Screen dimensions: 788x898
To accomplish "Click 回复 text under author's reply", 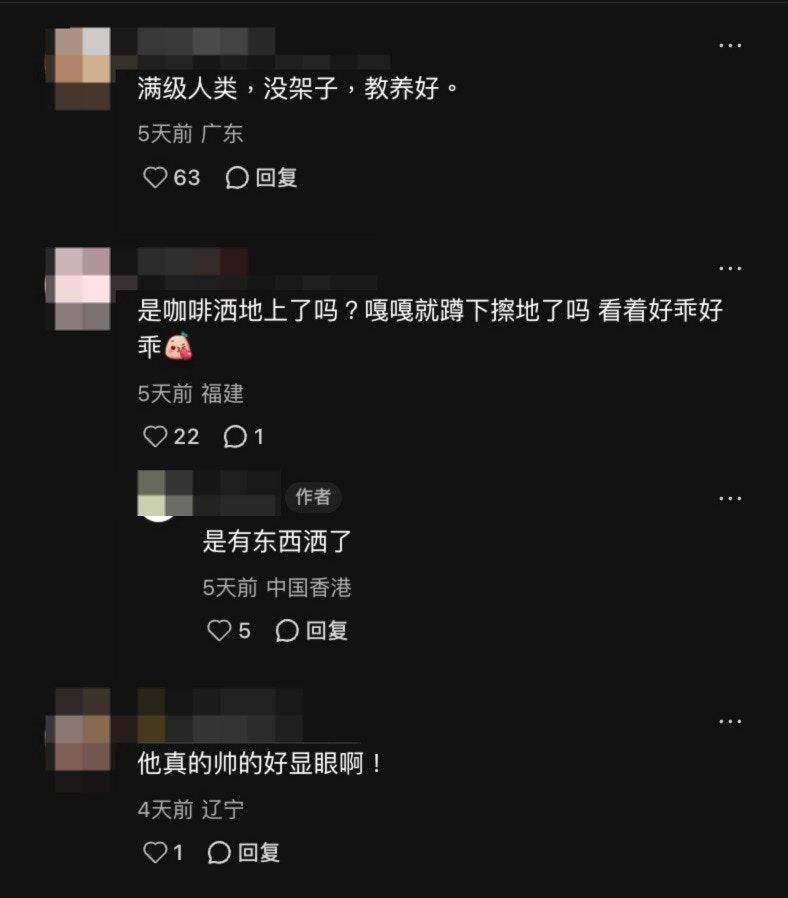I will coord(326,631).
